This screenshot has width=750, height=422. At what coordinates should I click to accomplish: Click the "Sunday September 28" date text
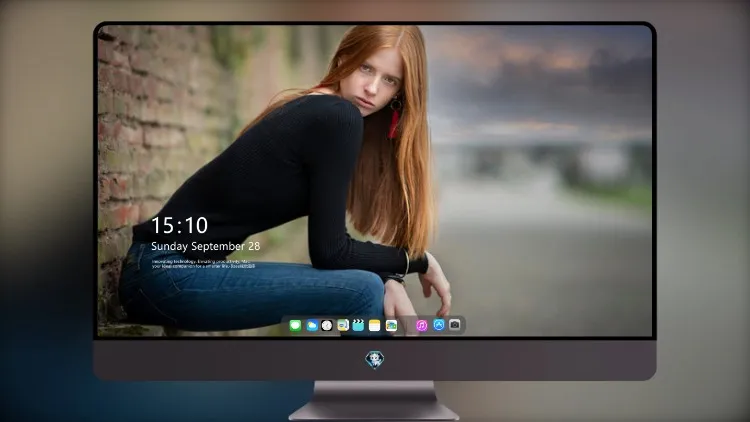tap(206, 246)
